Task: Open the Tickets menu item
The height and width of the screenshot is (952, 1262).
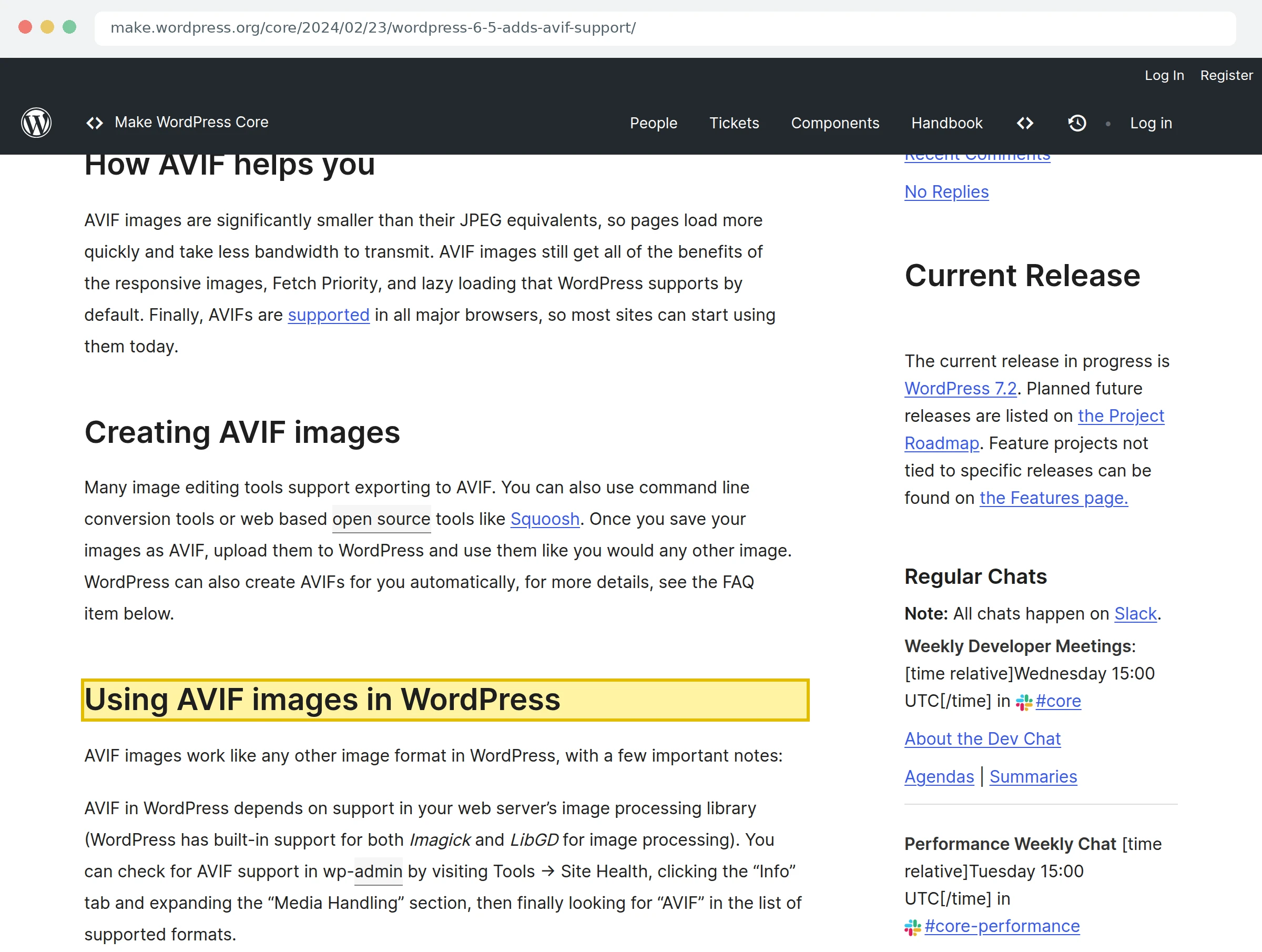Action: tap(734, 123)
